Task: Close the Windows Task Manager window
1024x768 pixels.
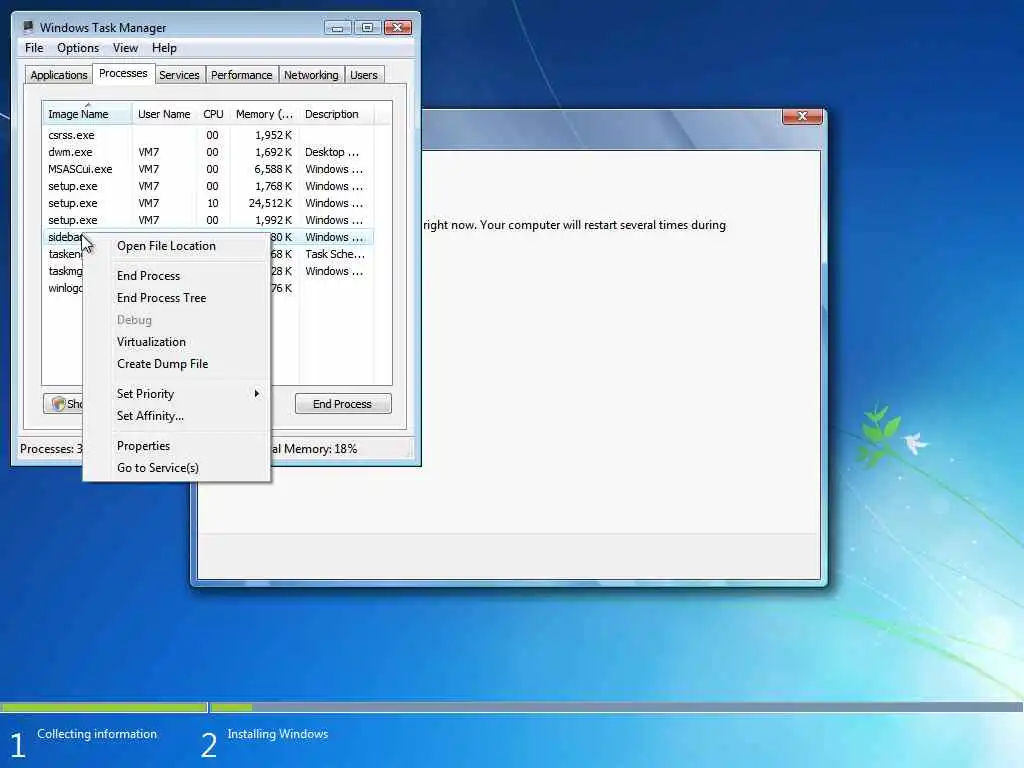Action: (397, 27)
